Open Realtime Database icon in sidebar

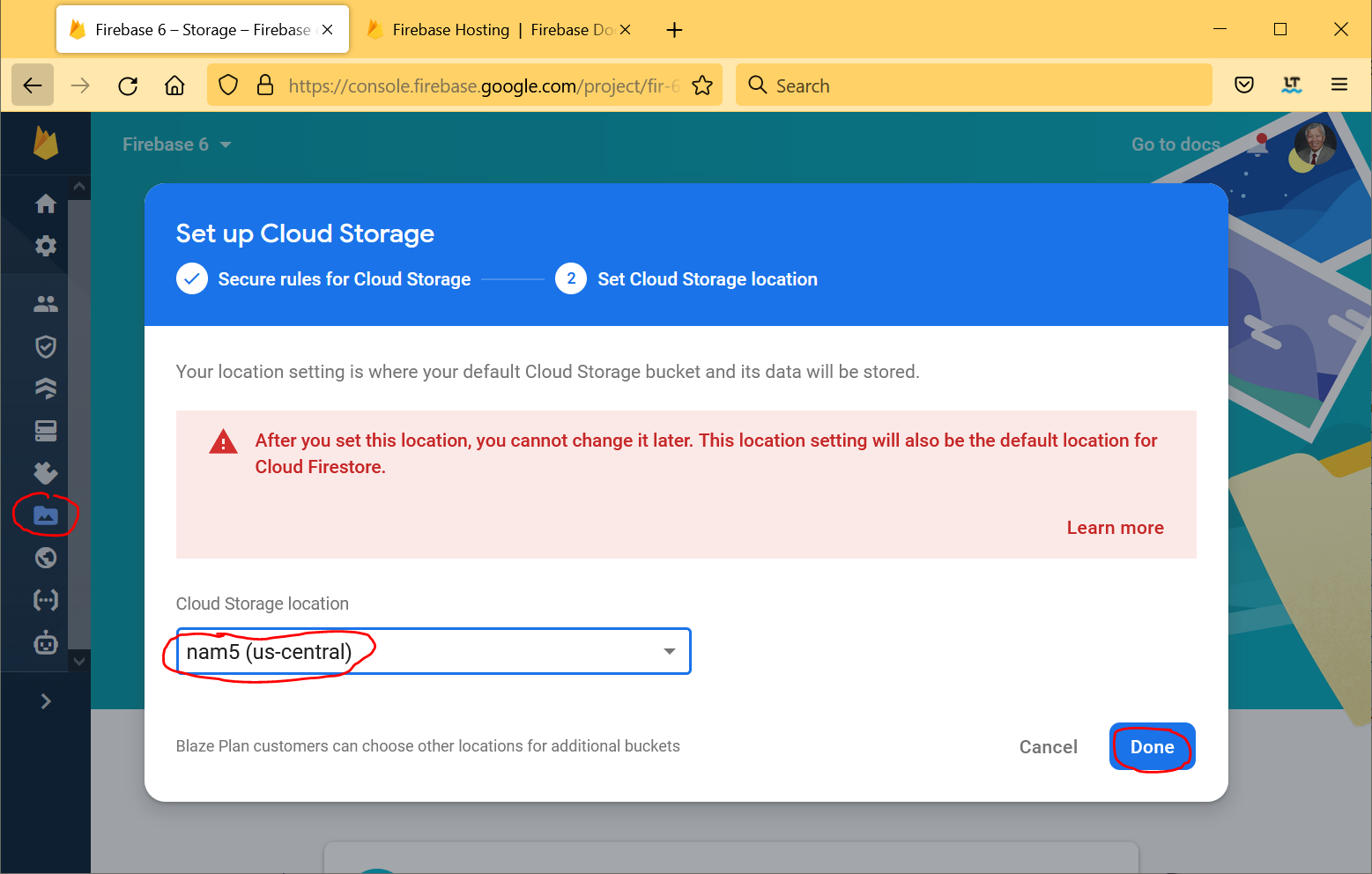coord(46,431)
